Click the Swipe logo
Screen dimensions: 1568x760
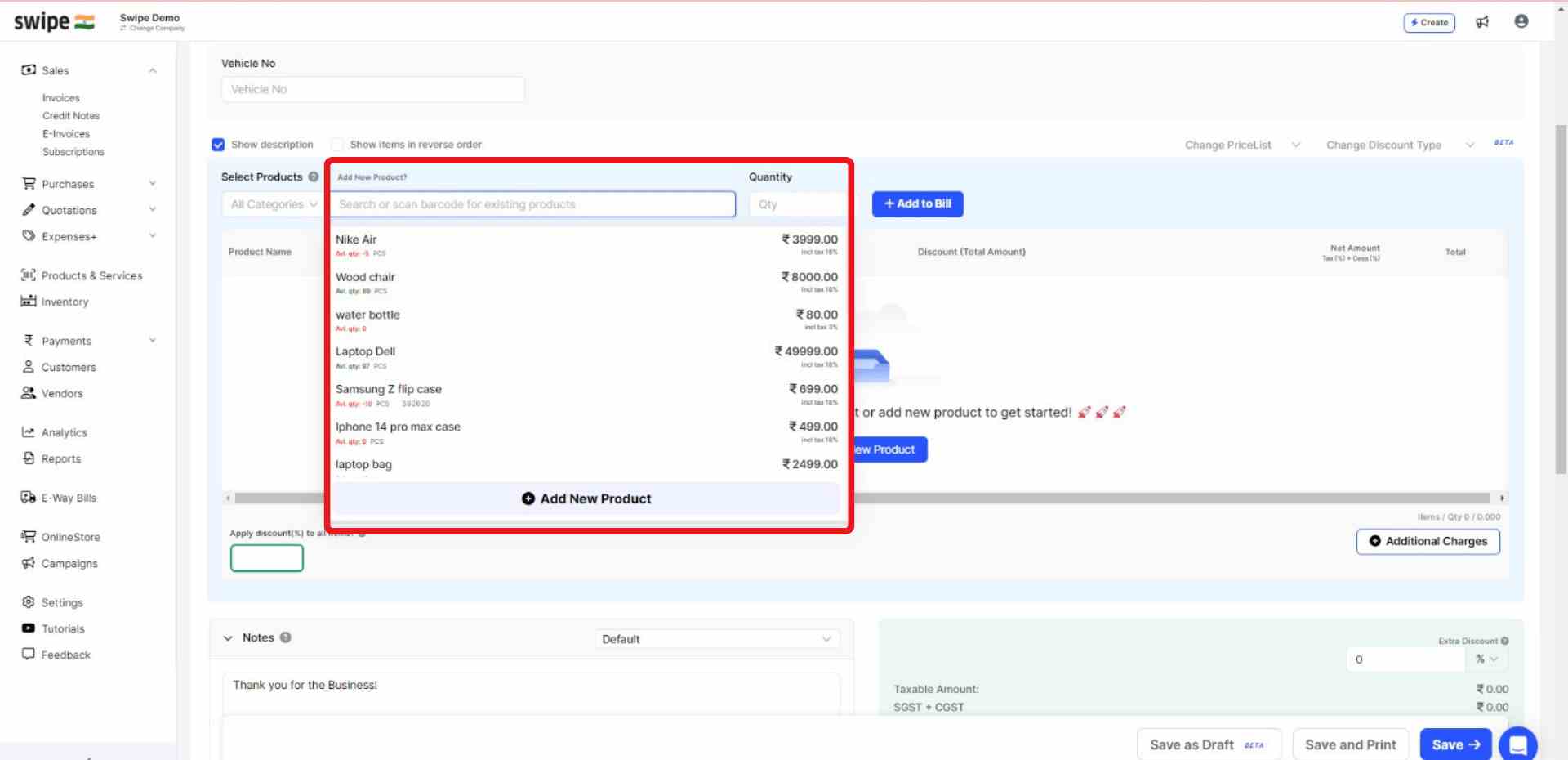coord(54,22)
